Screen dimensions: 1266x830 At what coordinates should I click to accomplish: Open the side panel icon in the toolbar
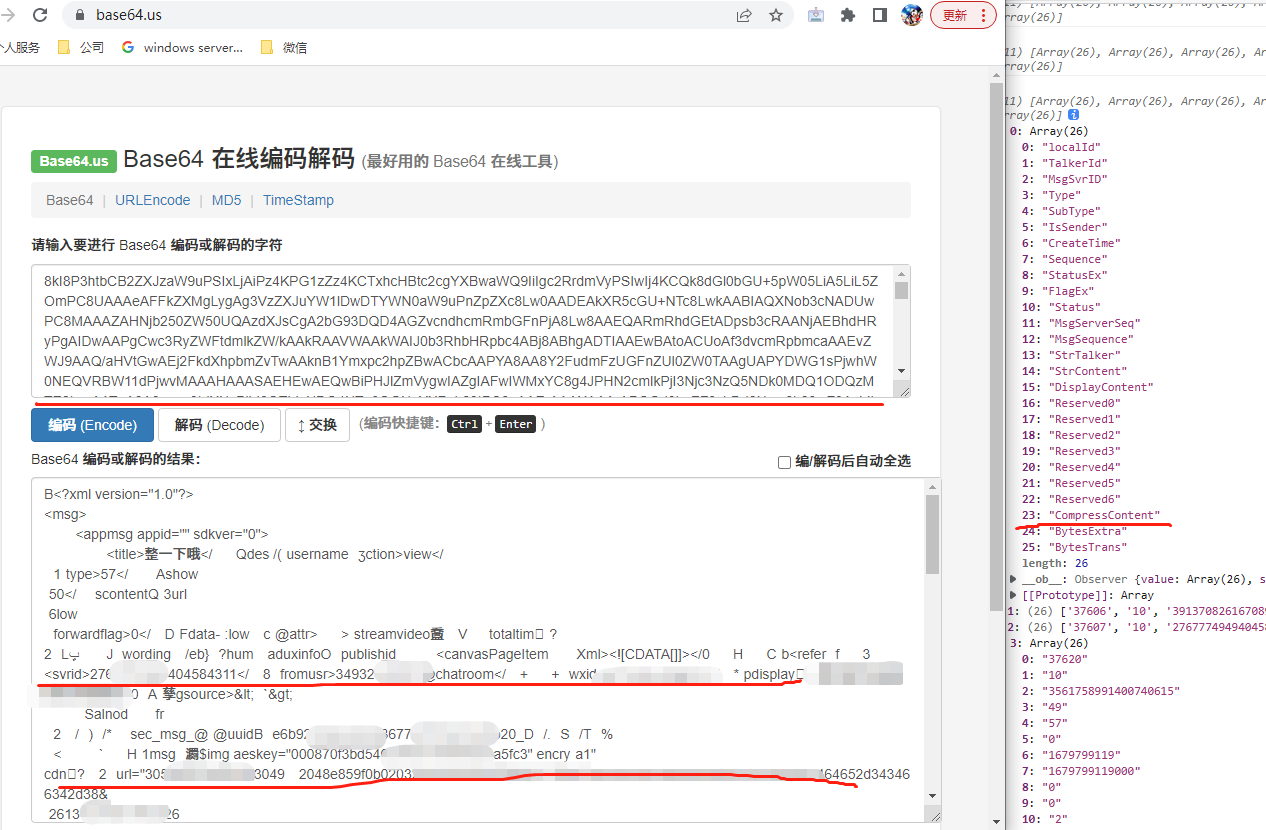point(880,15)
